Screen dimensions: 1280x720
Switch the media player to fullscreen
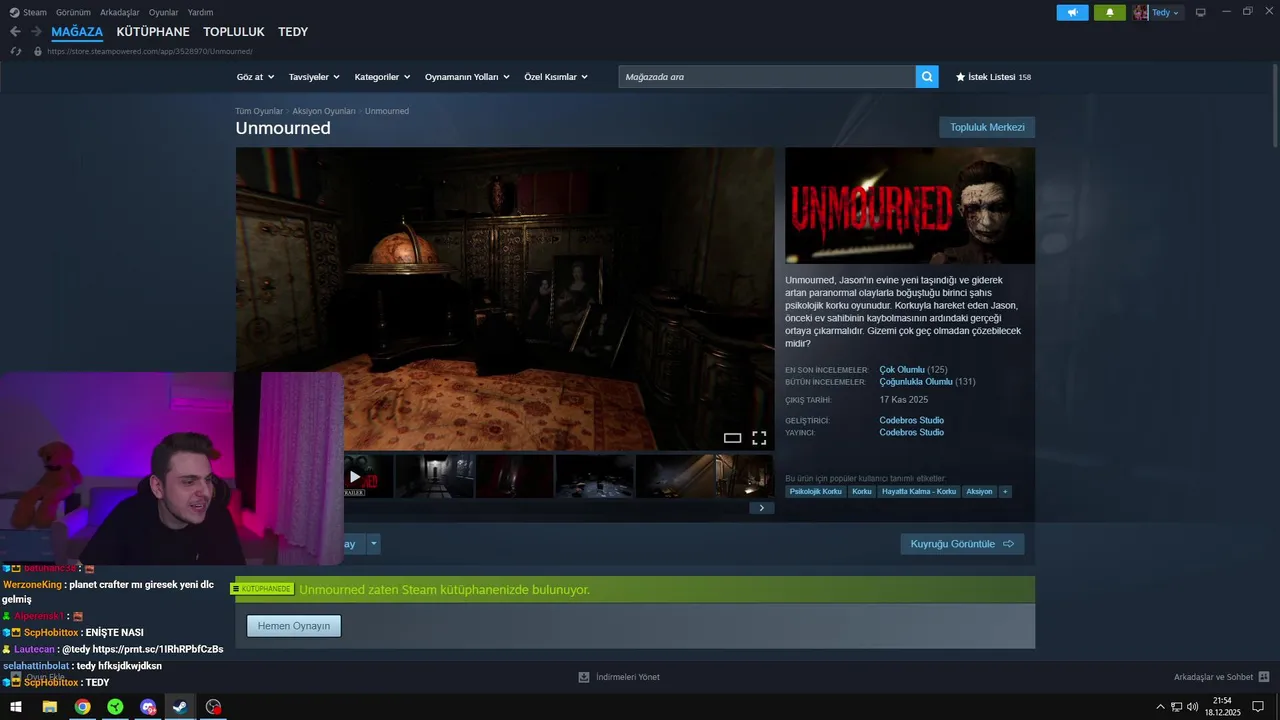[x=759, y=438]
